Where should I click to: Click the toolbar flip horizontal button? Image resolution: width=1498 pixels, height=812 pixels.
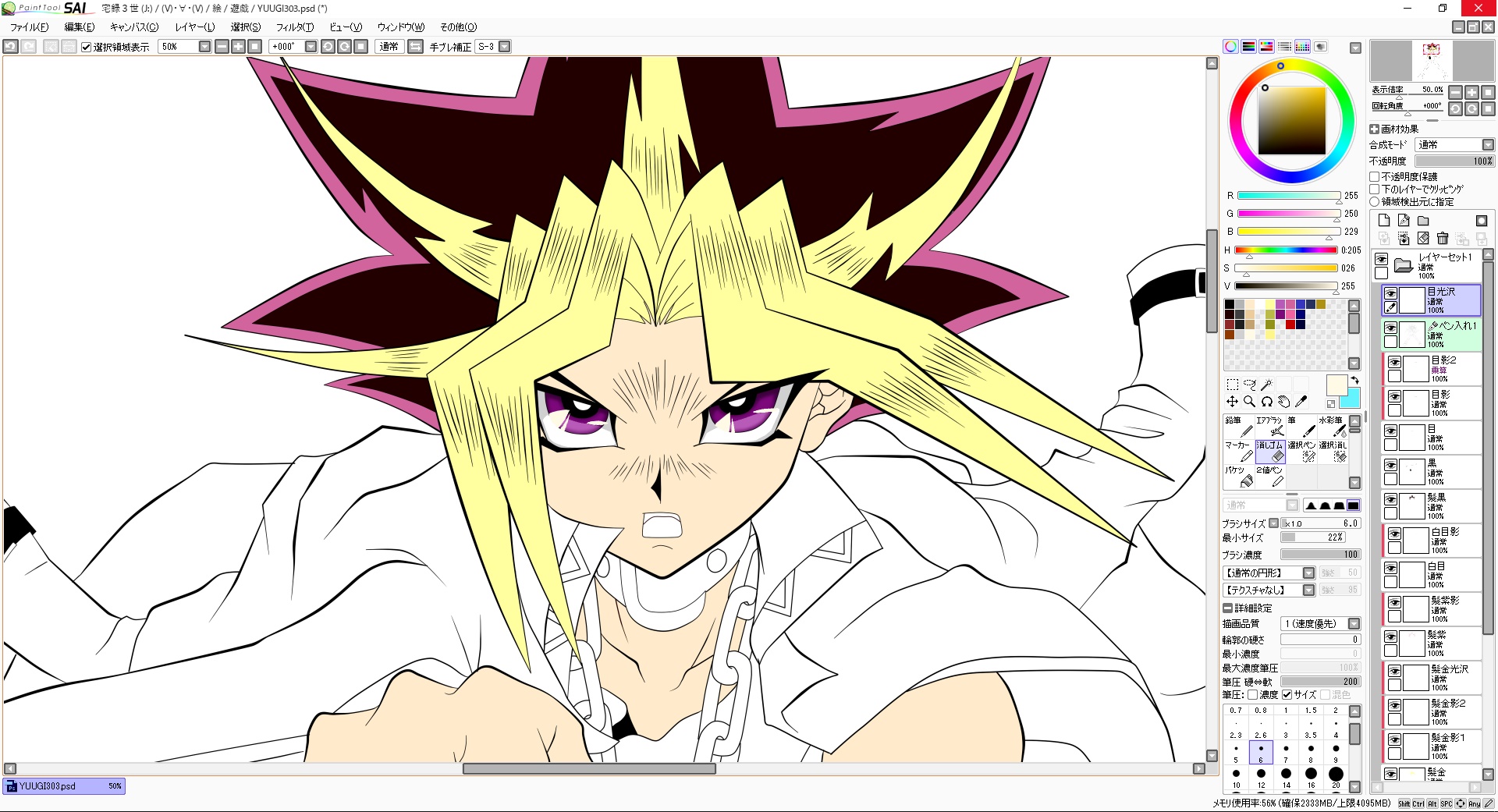(415, 47)
